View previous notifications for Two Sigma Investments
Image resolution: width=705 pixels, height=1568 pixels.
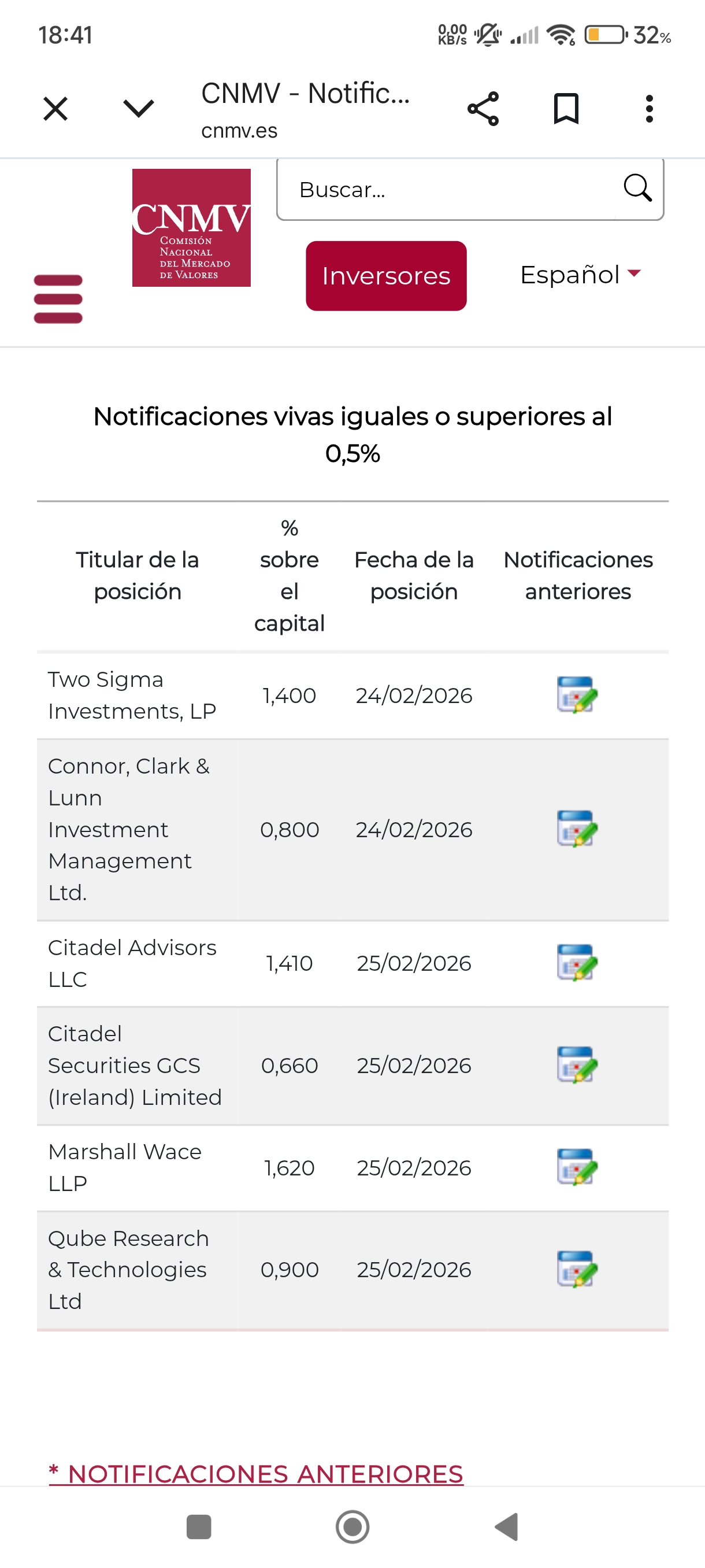[x=577, y=694]
